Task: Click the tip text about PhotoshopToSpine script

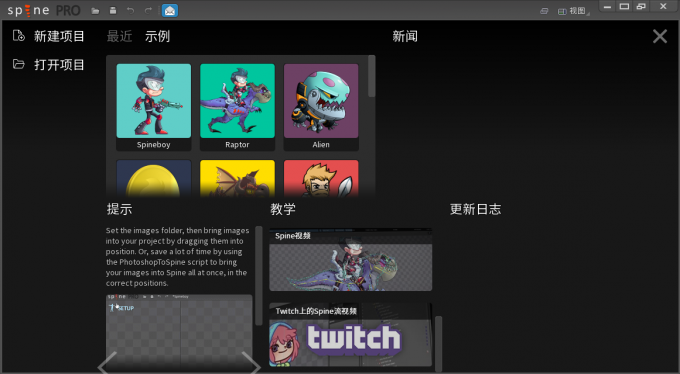Action: 177,257
